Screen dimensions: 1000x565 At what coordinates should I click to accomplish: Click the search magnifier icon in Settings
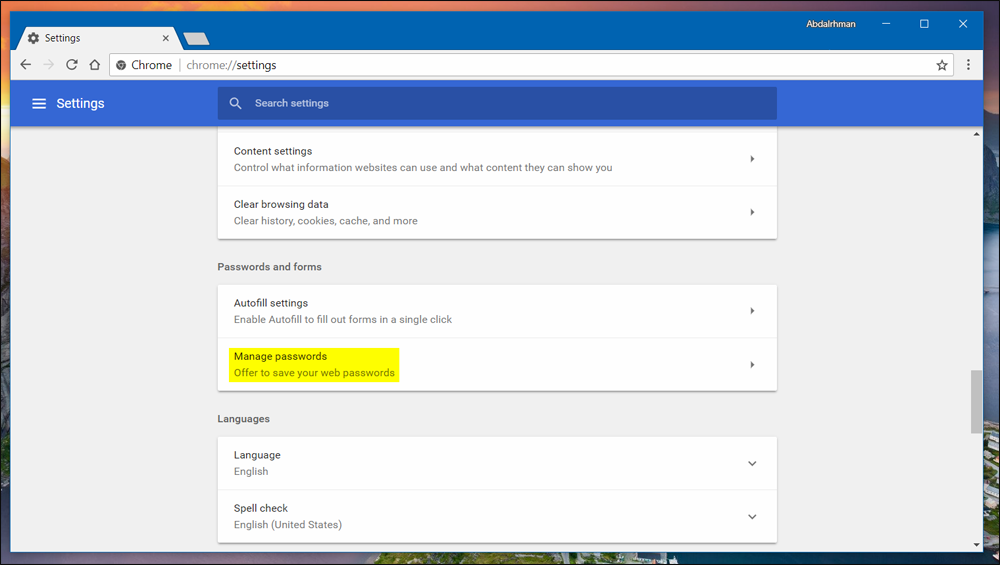[235, 103]
